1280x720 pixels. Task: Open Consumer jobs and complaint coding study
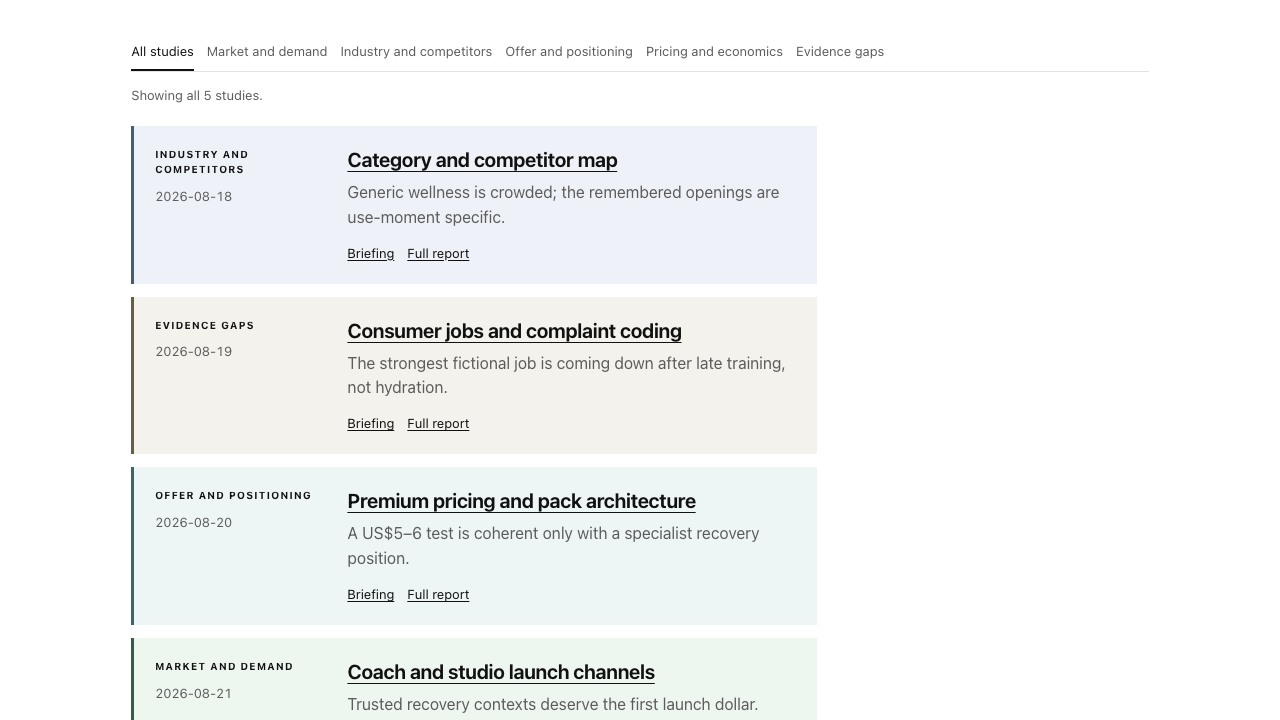pos(514,331)
